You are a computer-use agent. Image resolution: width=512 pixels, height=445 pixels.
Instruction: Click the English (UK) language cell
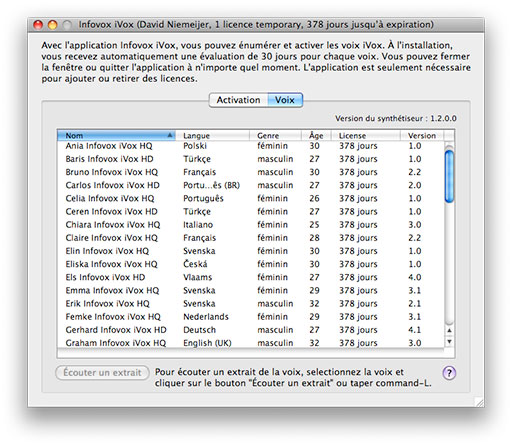pyautogui.click(x=207, y=343)
